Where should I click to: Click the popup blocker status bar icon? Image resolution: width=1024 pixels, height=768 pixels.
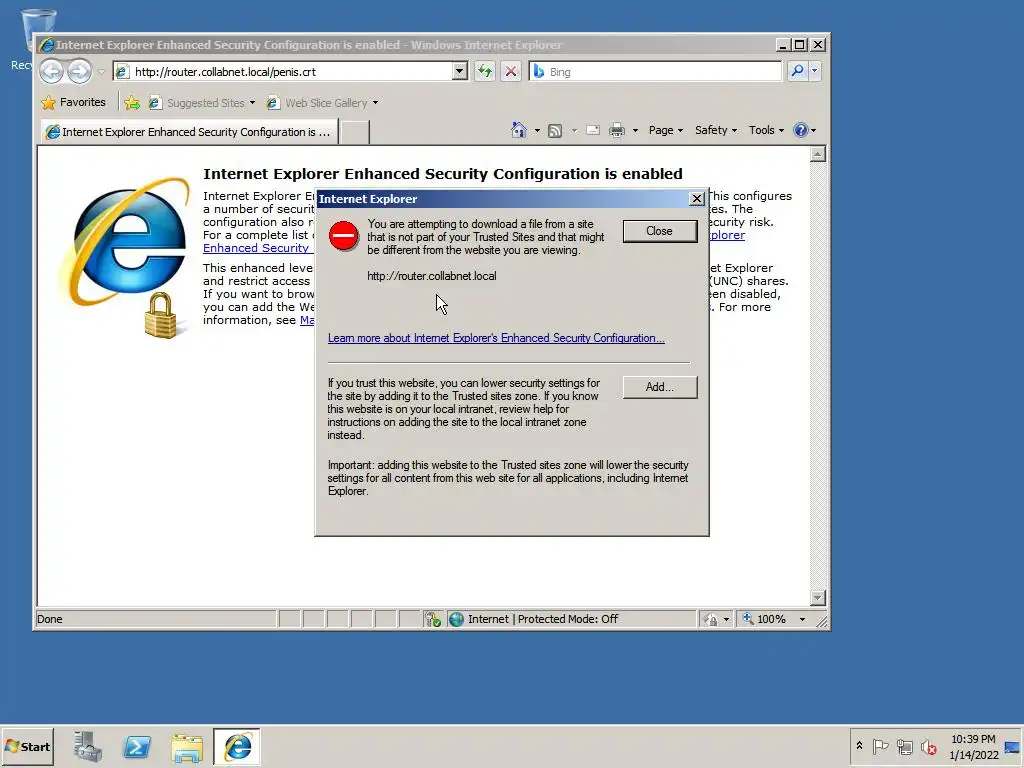click(432, 619)
